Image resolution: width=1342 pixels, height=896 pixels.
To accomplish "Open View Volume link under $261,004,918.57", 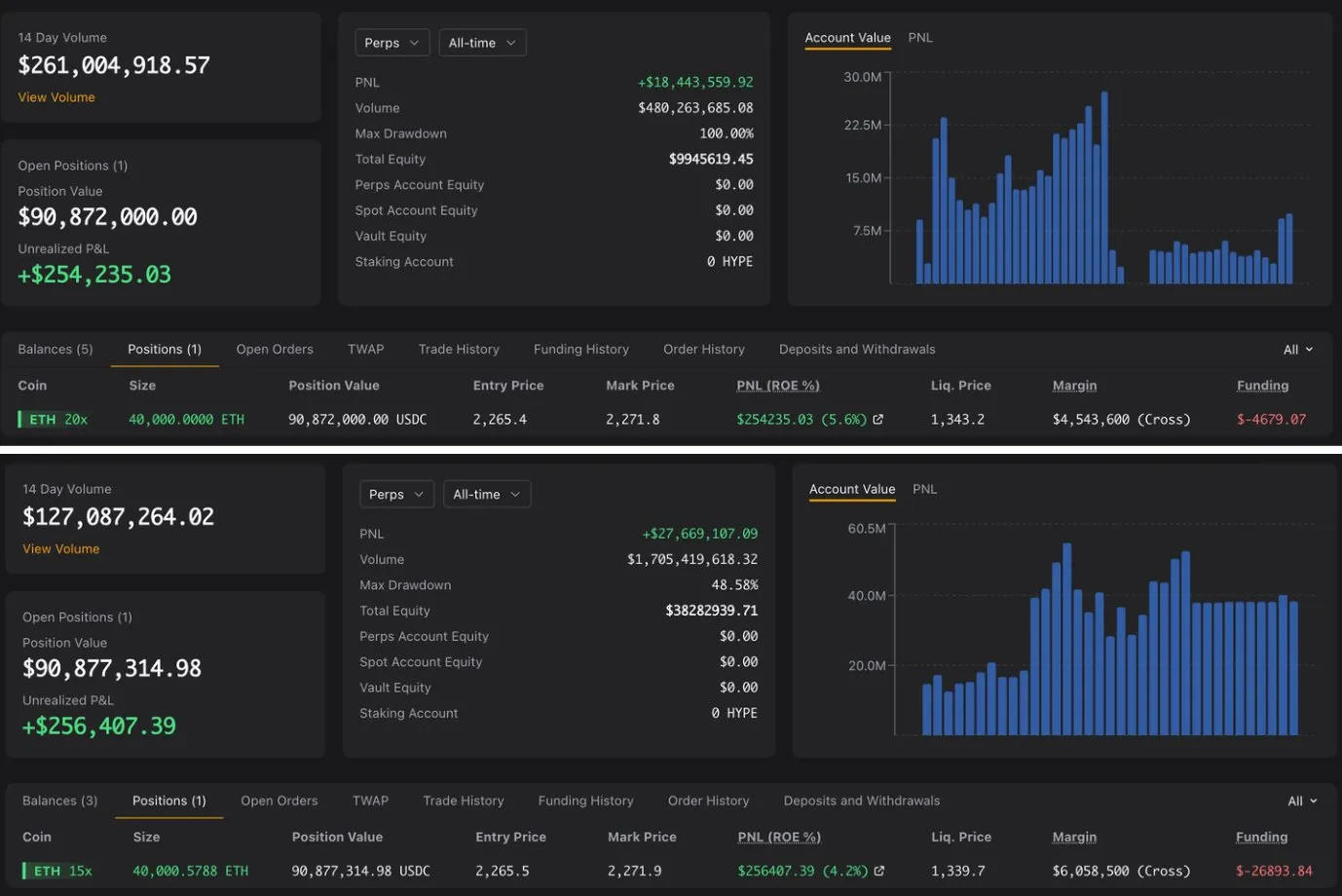I will coord(56,97).
